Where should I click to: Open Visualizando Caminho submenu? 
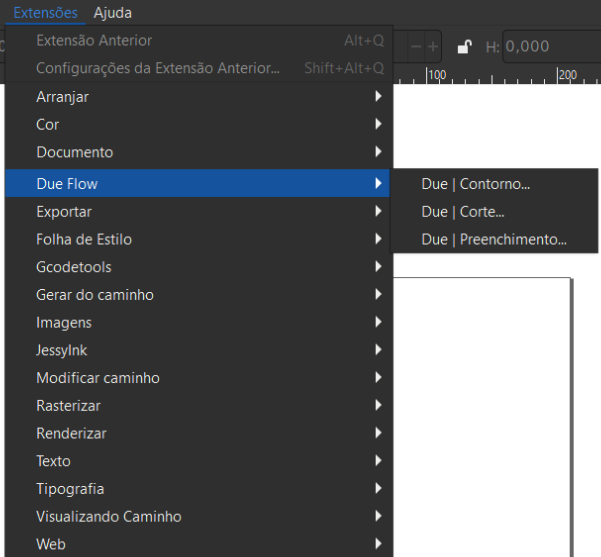click(197, 516)
